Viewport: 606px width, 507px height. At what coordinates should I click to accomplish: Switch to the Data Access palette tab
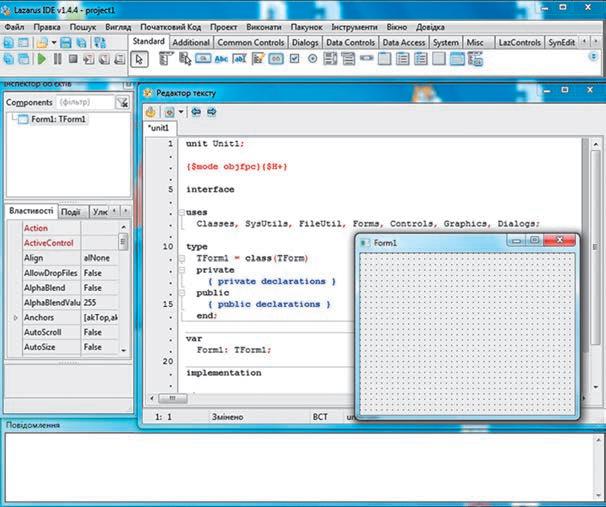(404, 43)
